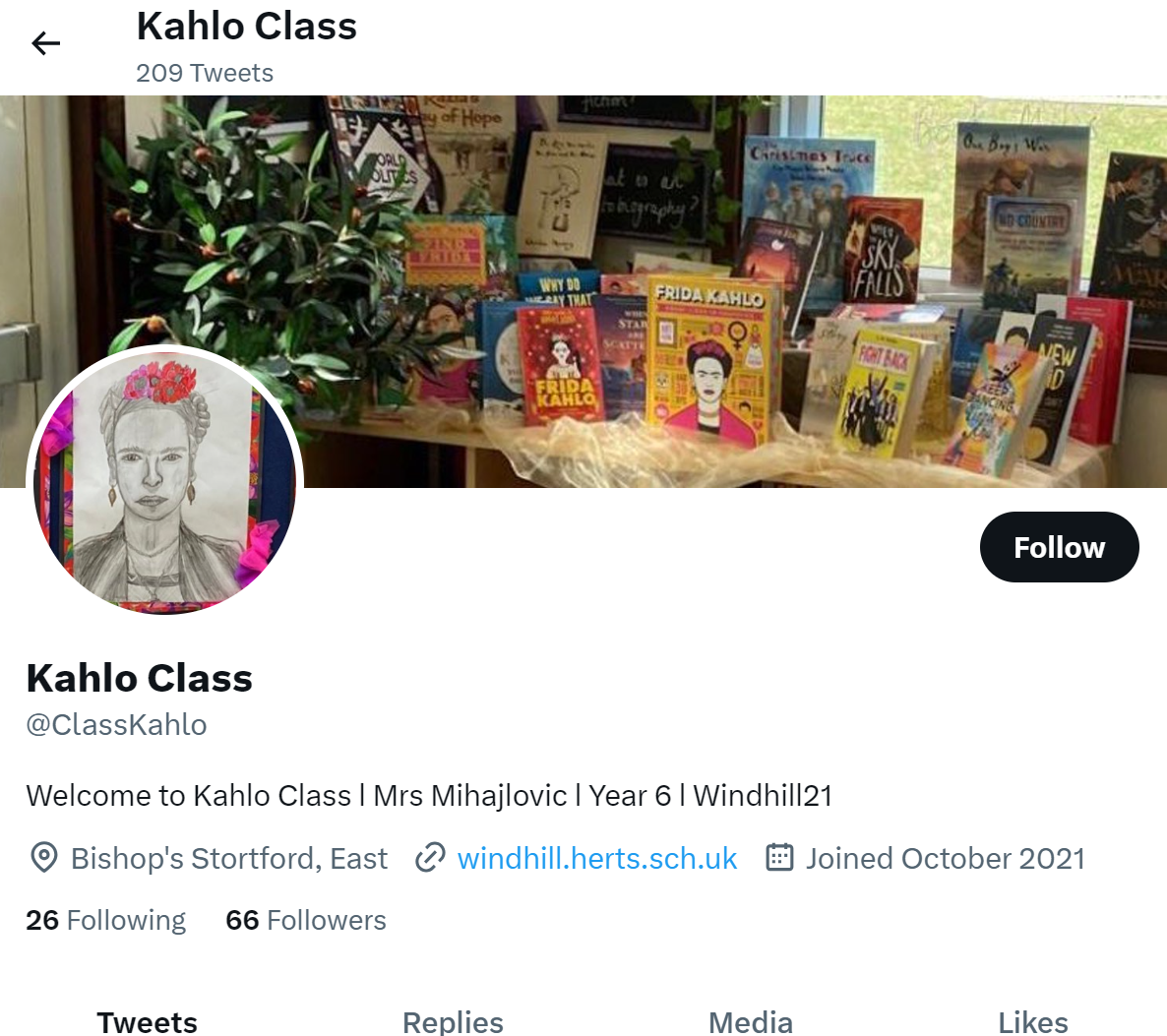Screen dimensions: 1167x1036
Task: Switch to the Tweets tab
Action: coord(148,1022)
